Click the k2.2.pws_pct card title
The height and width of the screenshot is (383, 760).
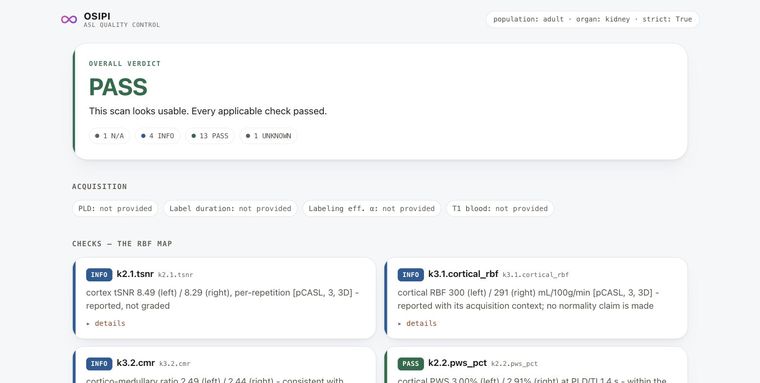458,363
